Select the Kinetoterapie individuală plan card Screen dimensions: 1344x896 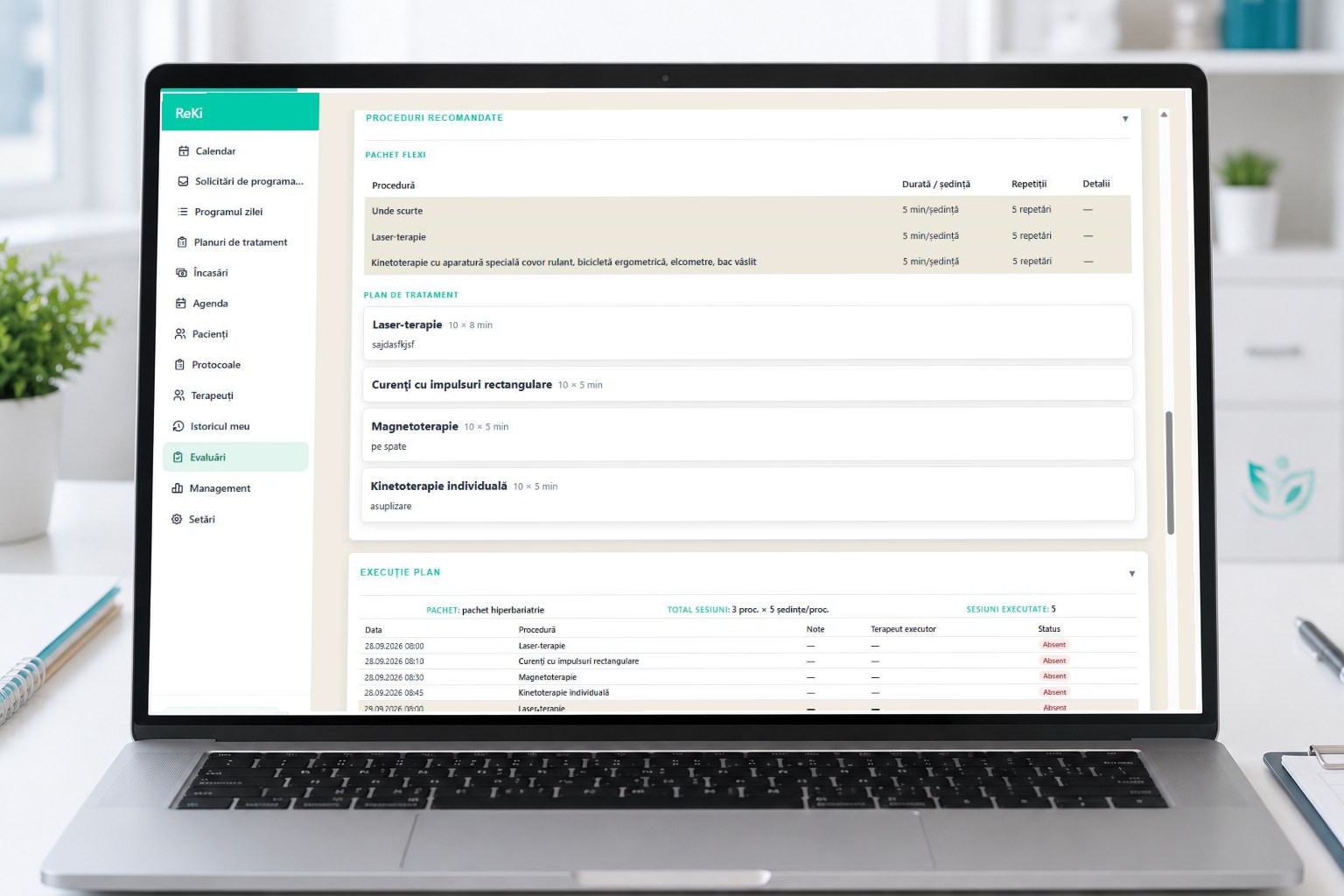(x=748, y=494)
